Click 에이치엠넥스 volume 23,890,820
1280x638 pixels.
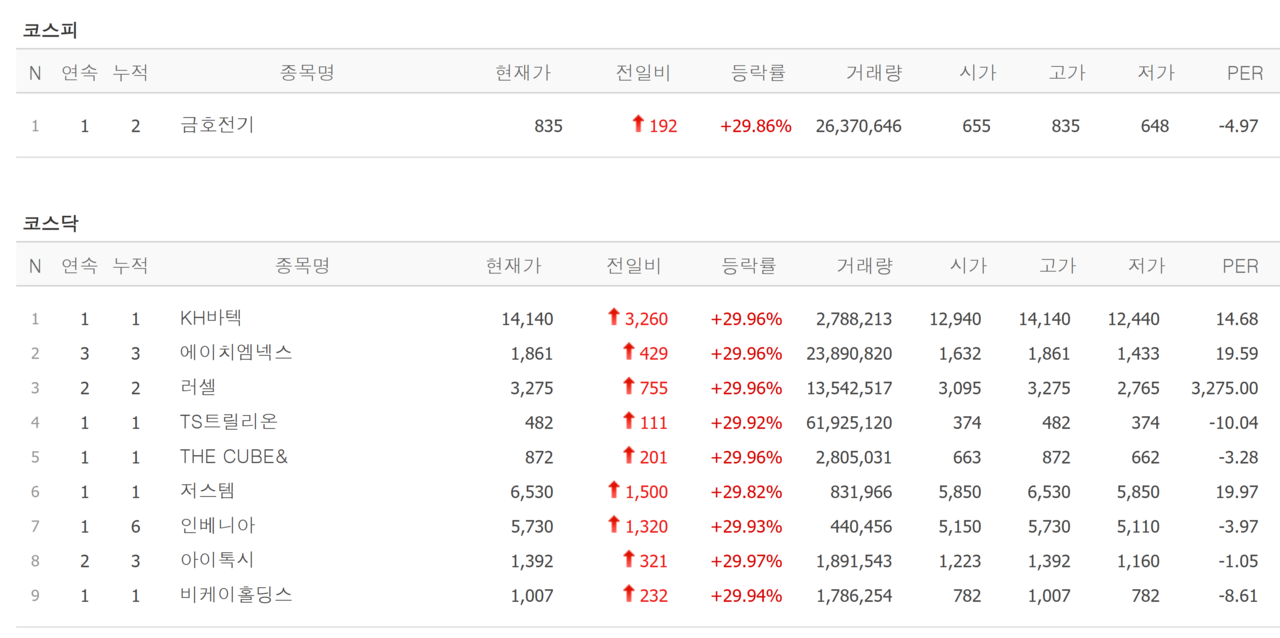point(849,353)
